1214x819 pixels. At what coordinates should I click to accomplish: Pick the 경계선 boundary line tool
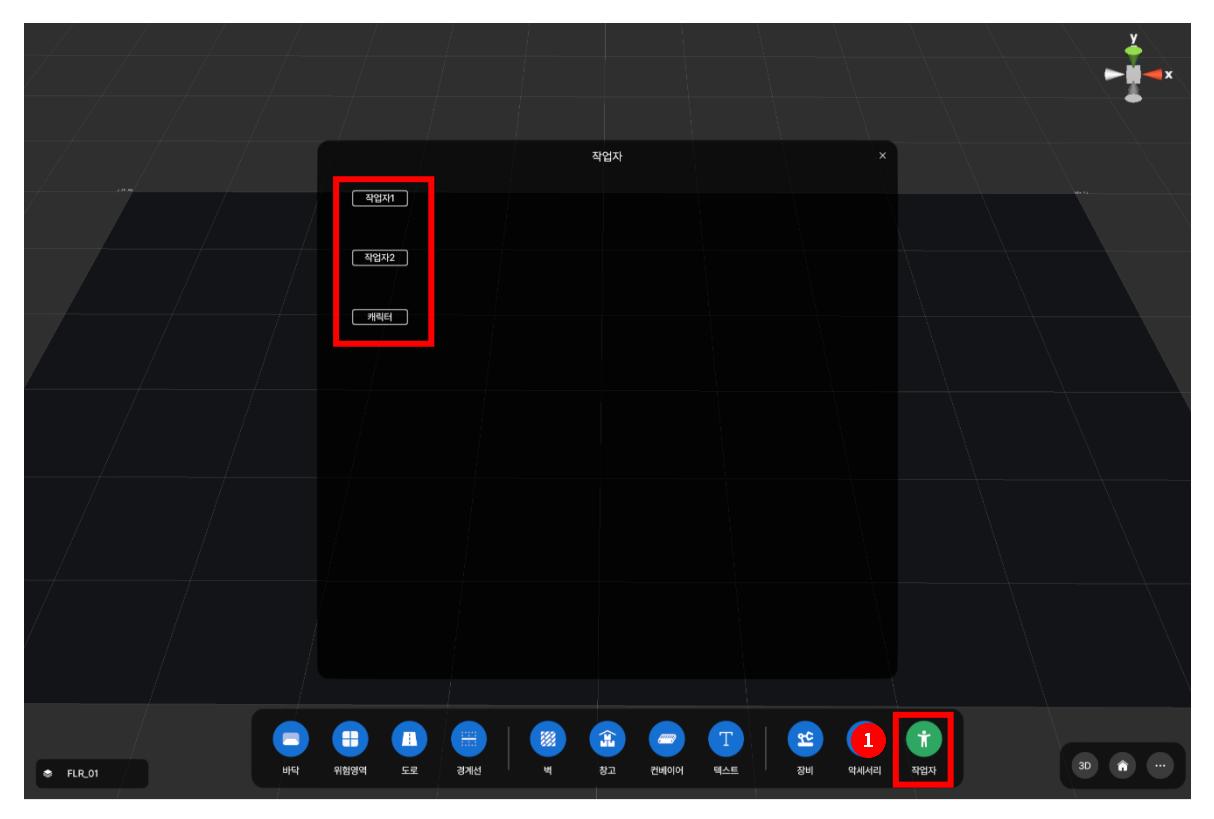tap(466, 740)
